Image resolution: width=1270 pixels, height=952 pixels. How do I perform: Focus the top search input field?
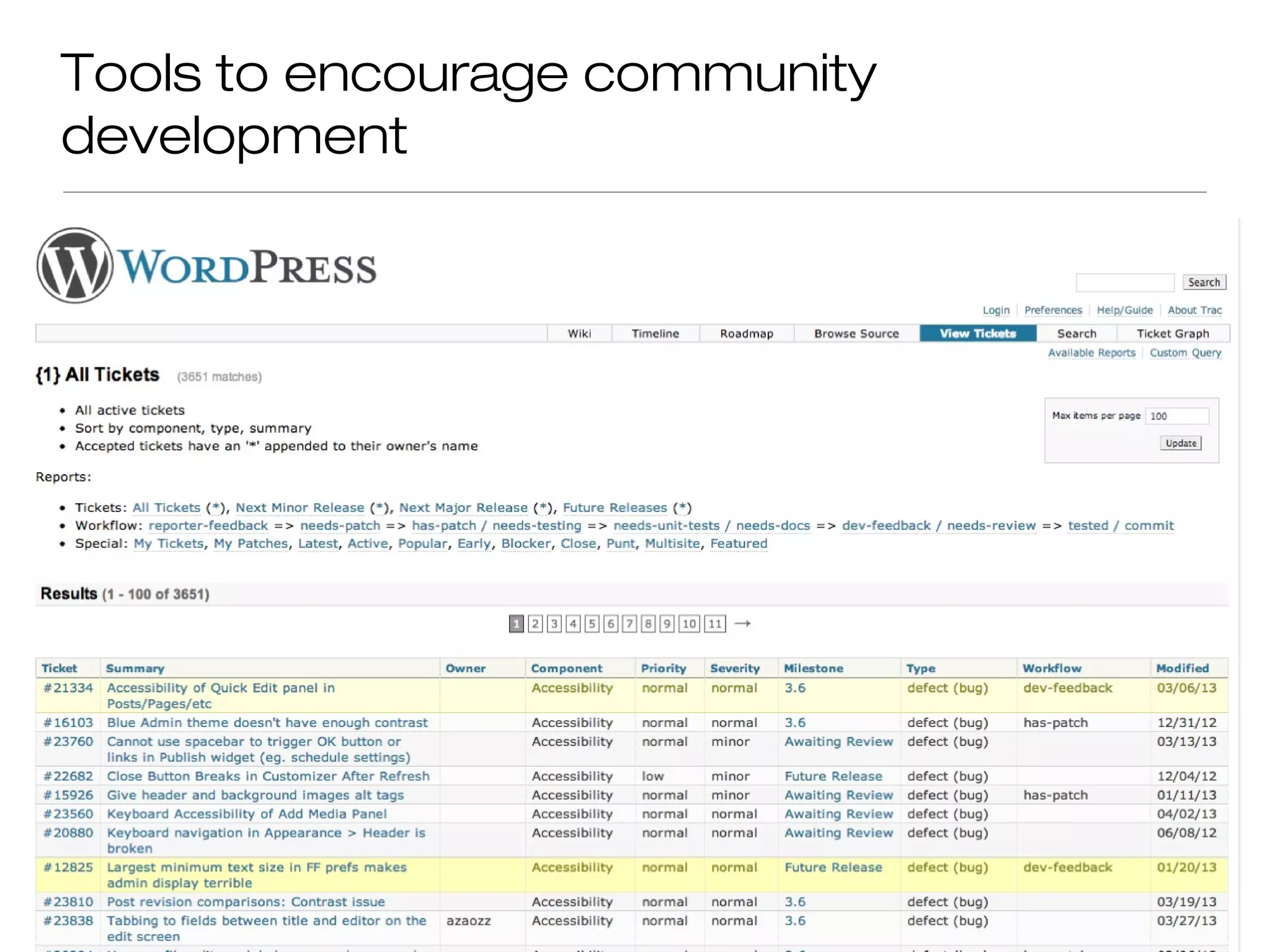[x=1125, y=283]
